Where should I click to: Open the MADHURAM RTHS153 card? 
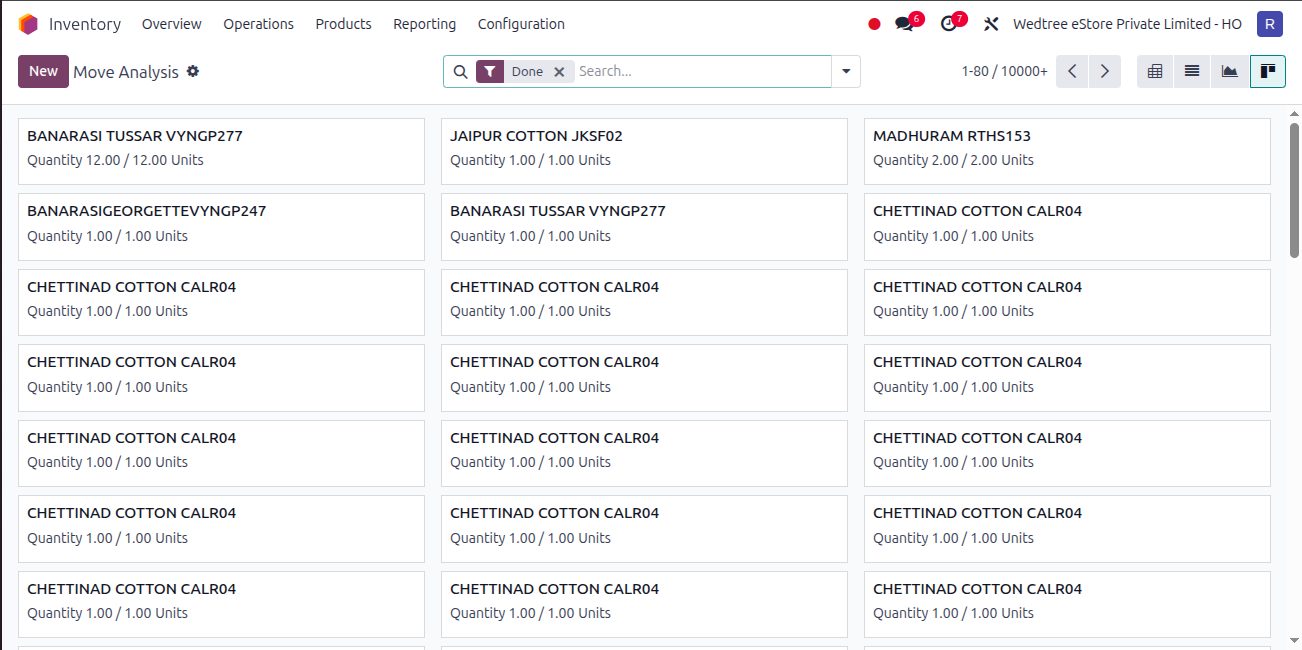[1067, 151]
